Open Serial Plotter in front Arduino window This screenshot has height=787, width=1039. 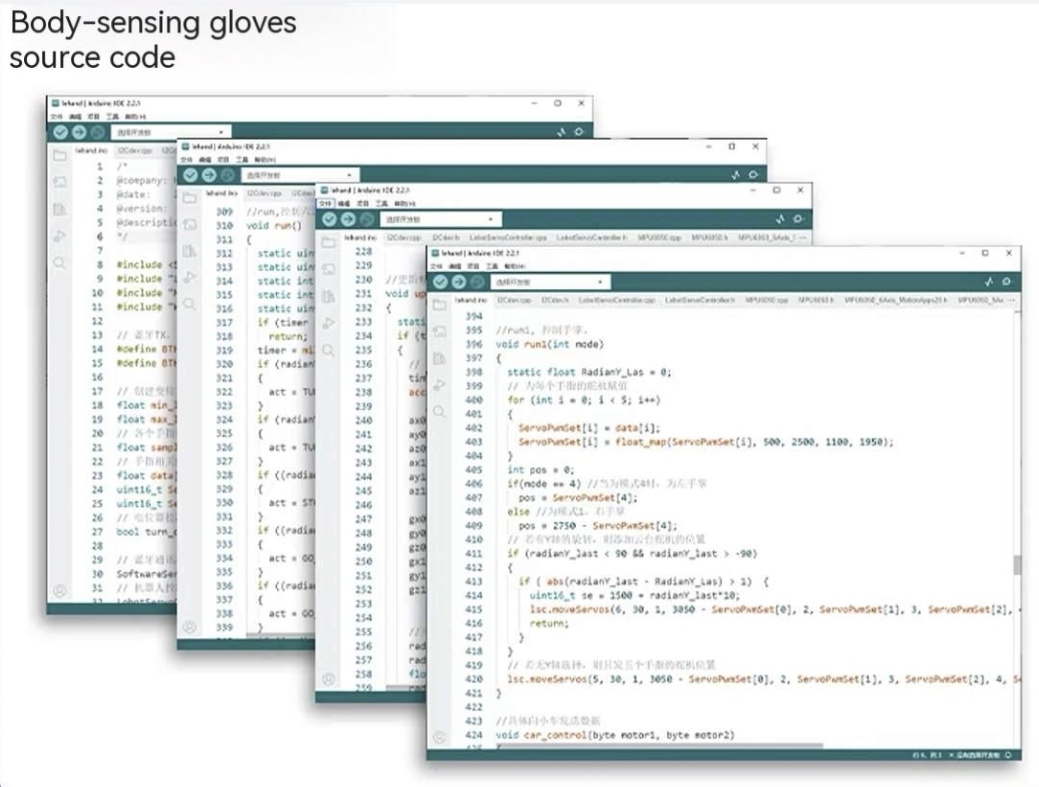(x=989, y=282)
